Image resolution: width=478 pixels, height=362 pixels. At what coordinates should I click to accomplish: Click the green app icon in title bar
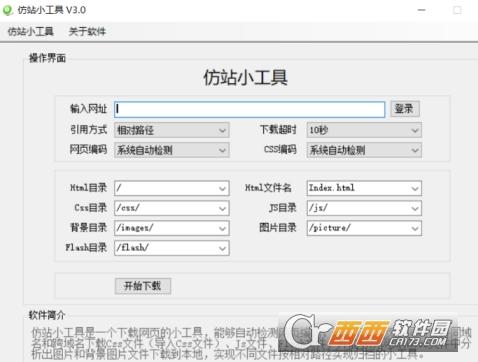(x=8, y=10)
